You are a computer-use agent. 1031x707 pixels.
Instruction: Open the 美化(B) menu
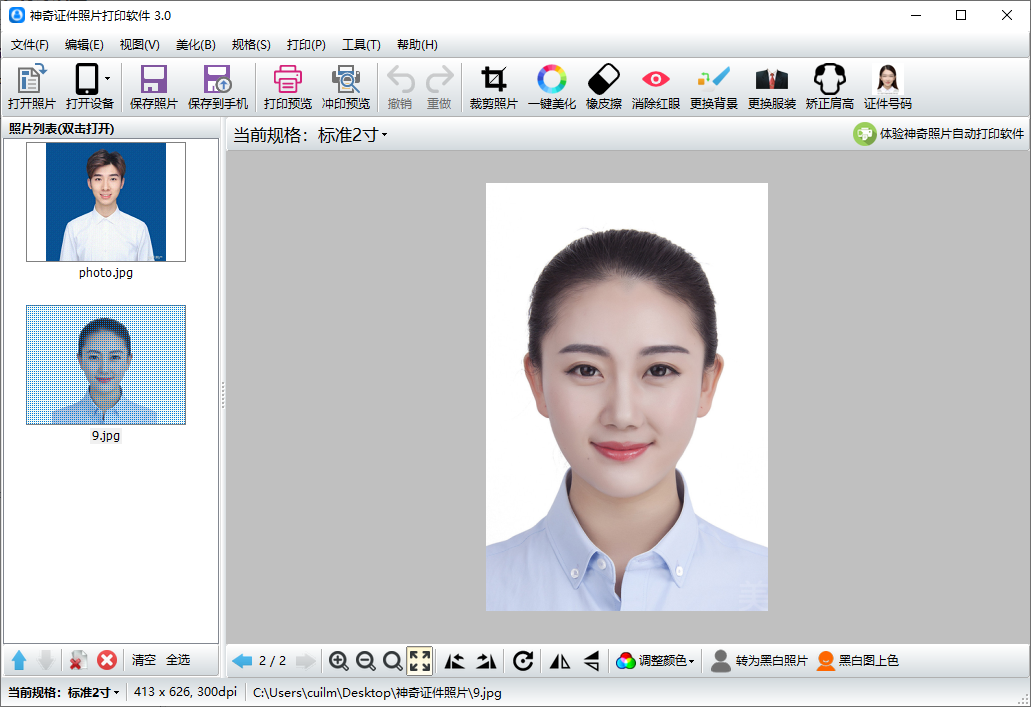[x=195, y=45]
